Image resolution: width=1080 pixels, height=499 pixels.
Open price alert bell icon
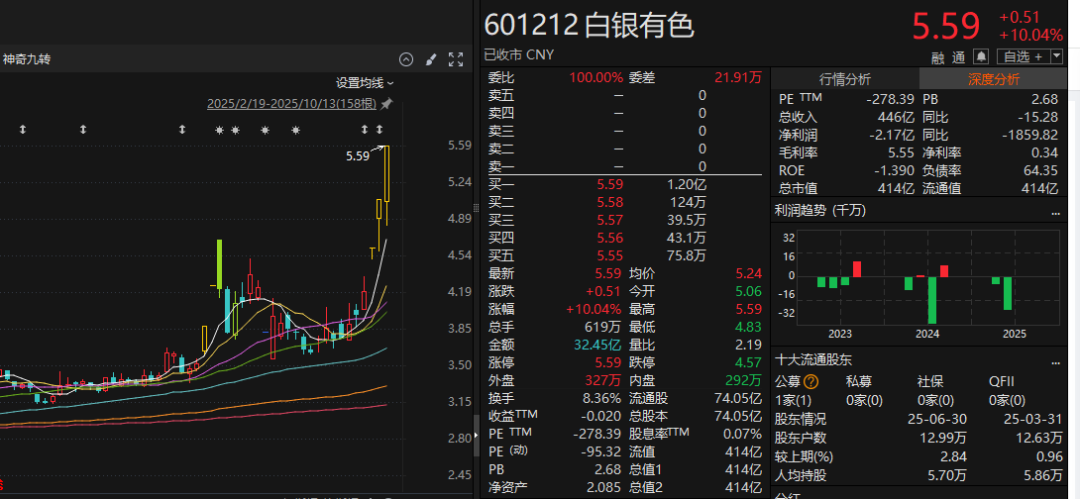(x=981, y=56)
